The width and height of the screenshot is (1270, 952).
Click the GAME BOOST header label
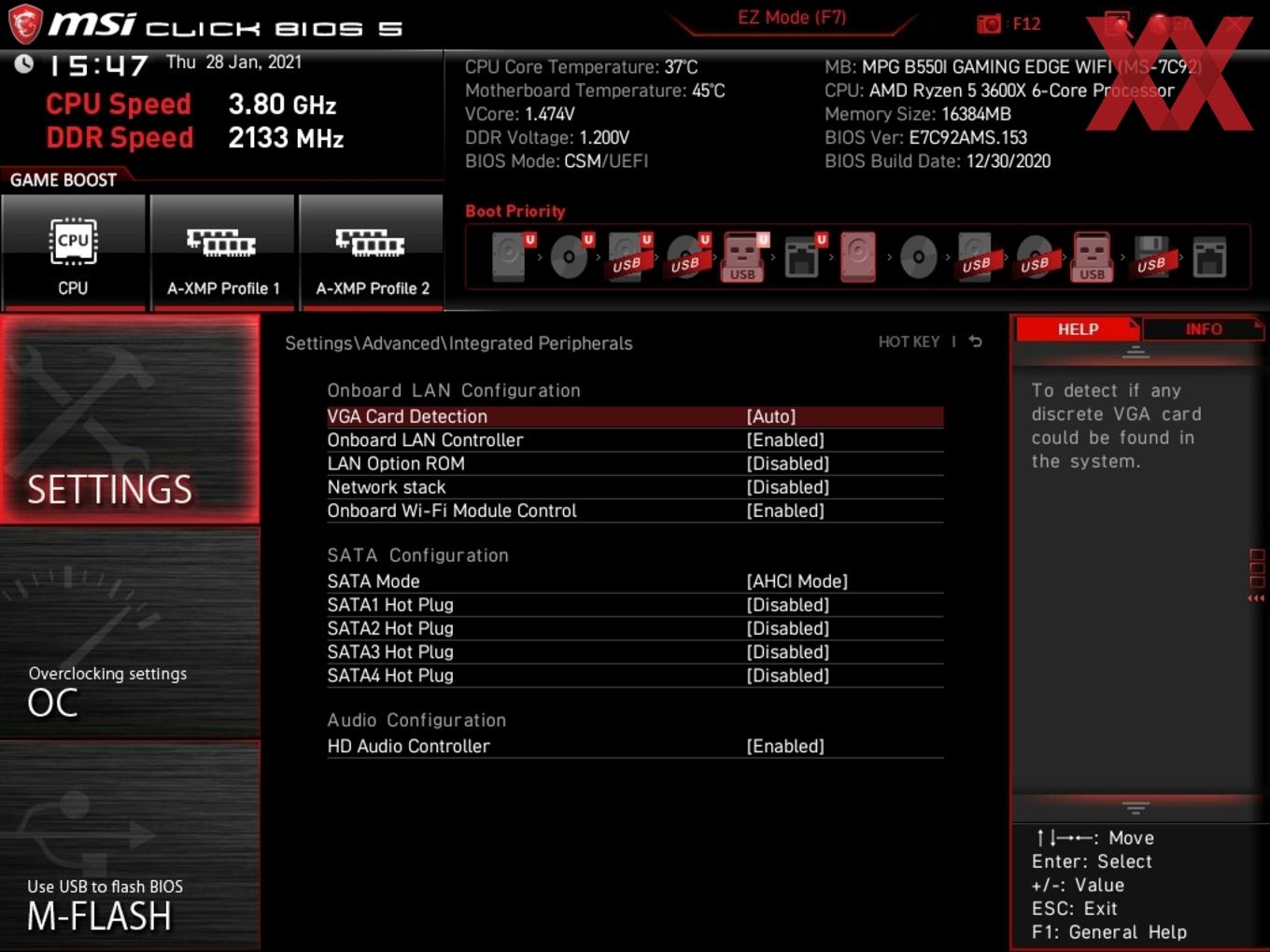pyautogui.click(x=63, y=180)
